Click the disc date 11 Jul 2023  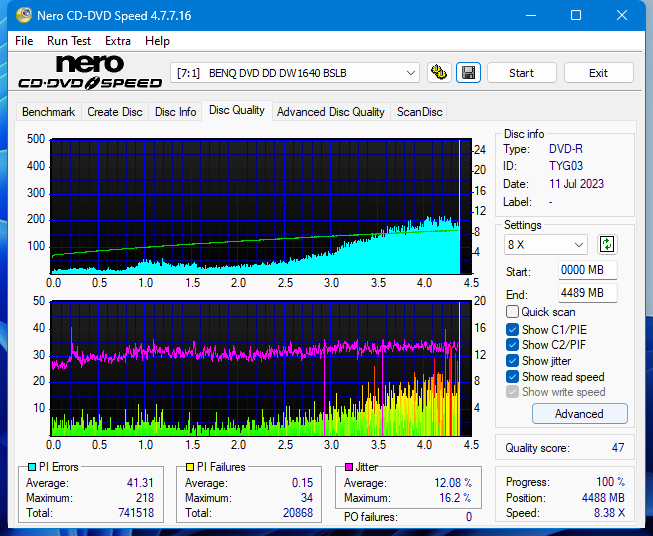(x=576, y=184)
